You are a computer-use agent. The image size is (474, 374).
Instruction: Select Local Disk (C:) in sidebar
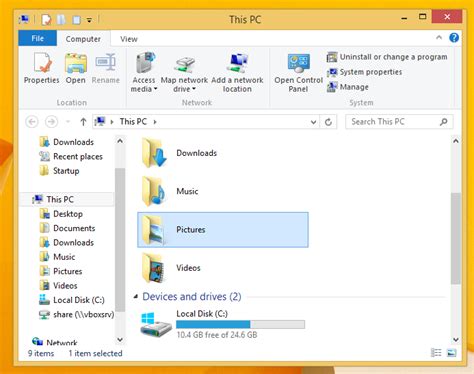click(x=72, y=300)
